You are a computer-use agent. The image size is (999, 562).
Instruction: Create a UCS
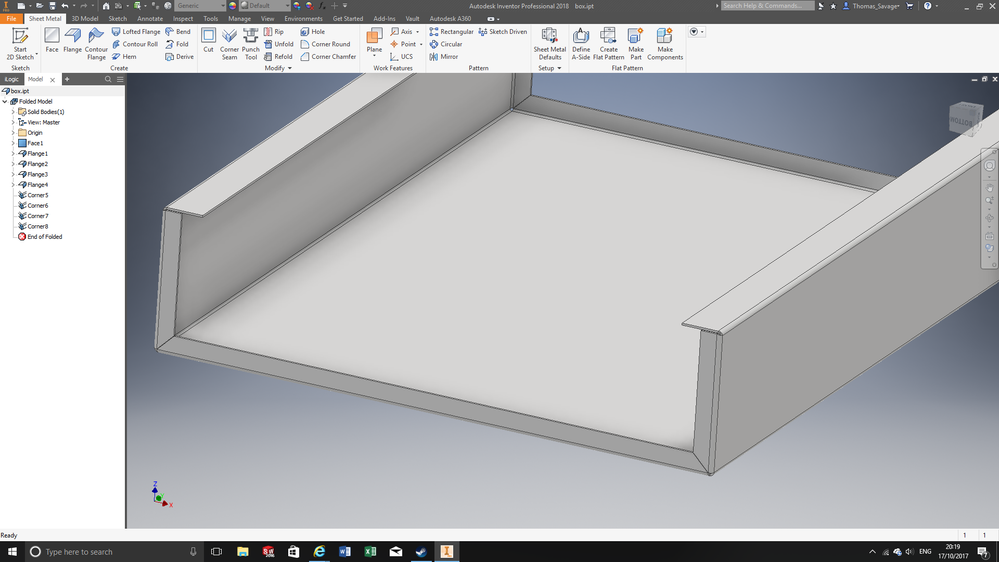(x=401, y=57)
